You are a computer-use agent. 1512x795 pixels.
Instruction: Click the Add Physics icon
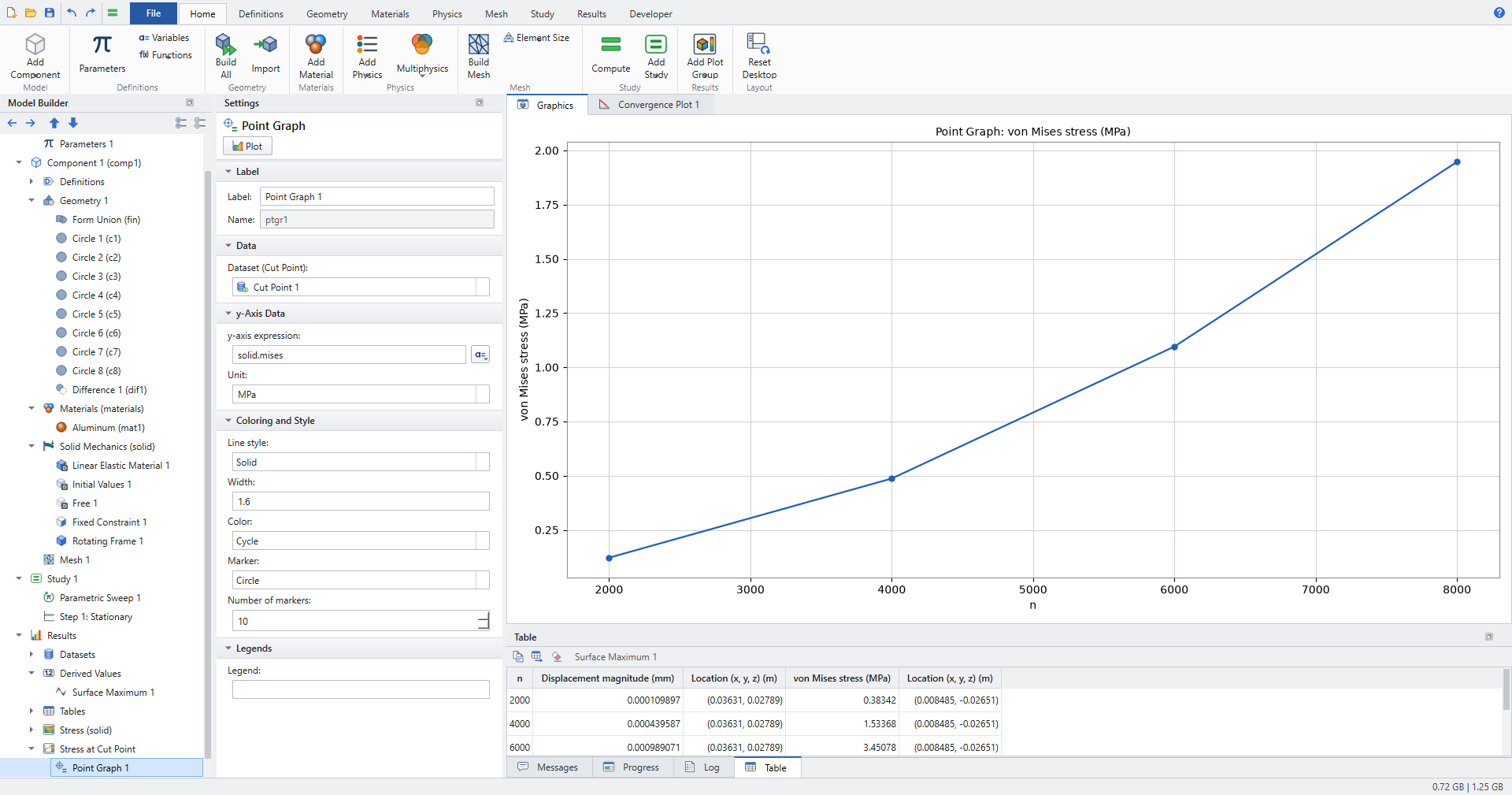coord(367,44)
